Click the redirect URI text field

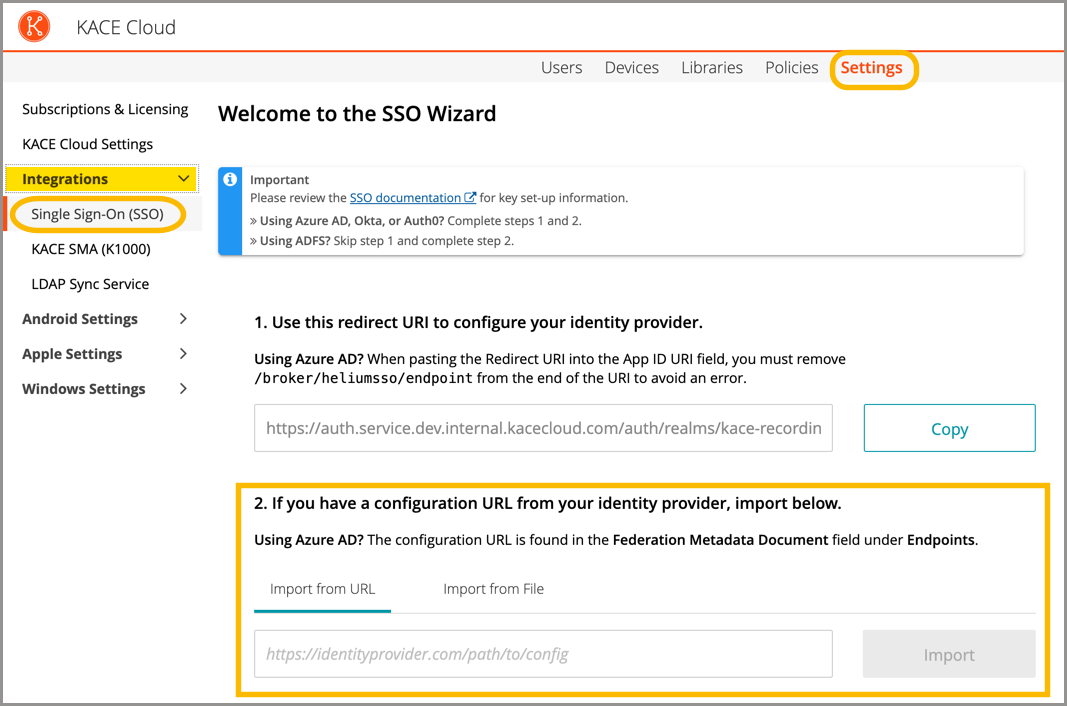click(x=543, y=428)
